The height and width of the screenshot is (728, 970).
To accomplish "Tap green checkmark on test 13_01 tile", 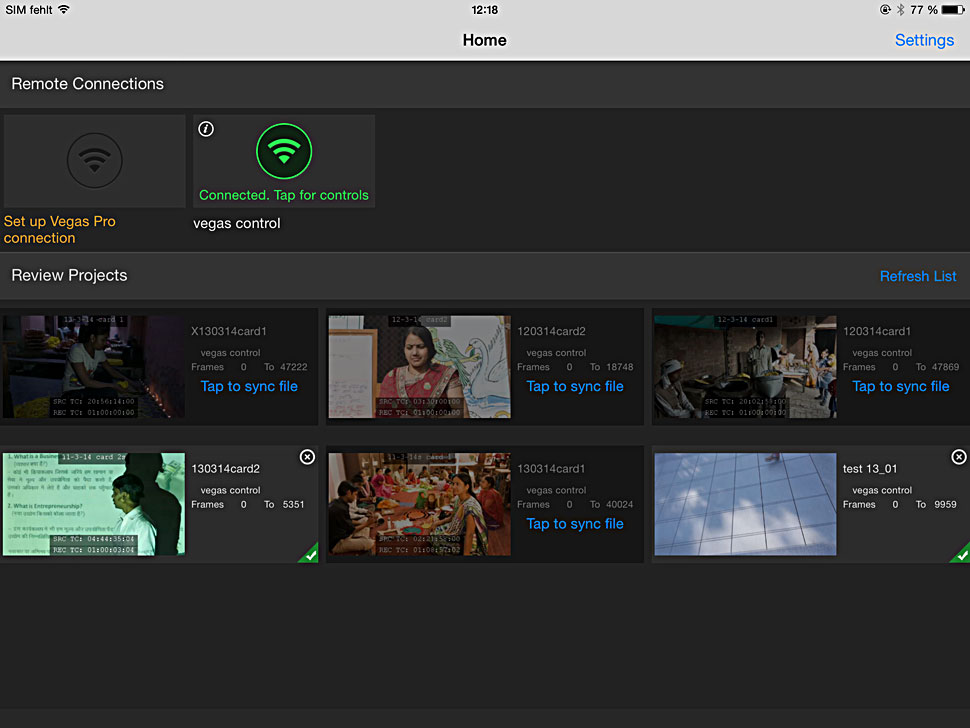I will pos(960,553).
